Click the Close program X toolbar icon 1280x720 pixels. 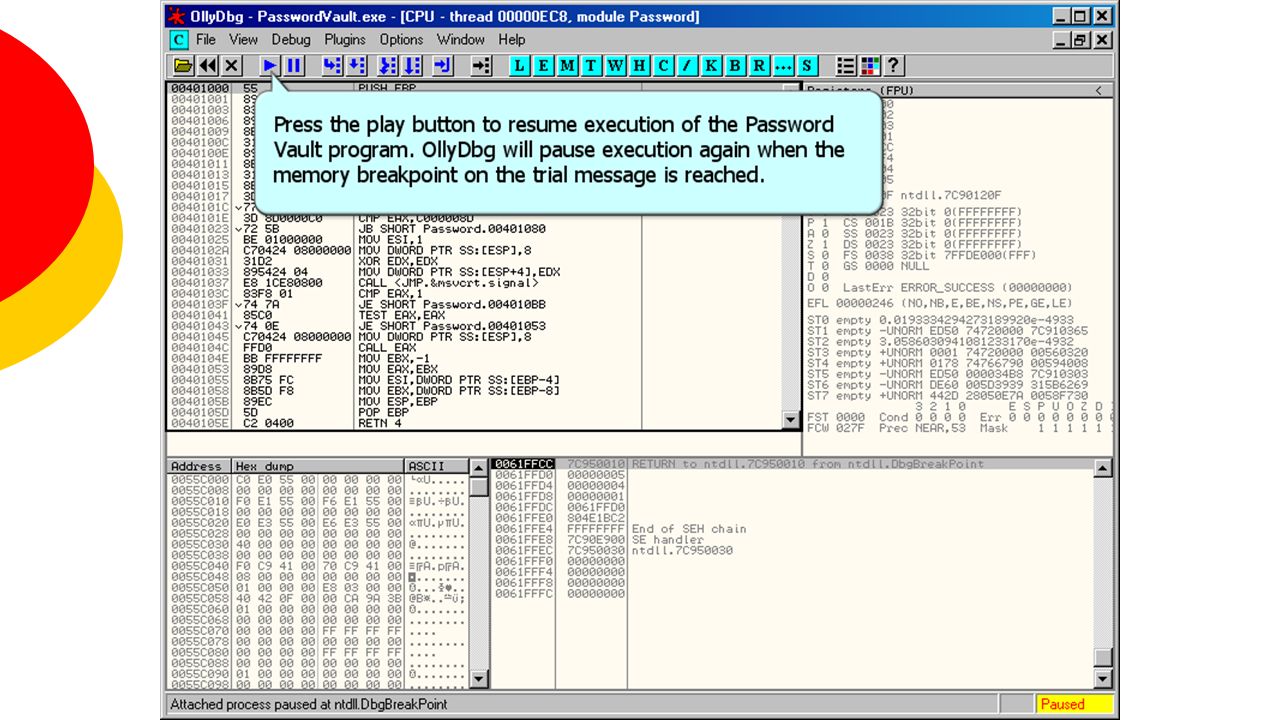[x=231, y=66]
